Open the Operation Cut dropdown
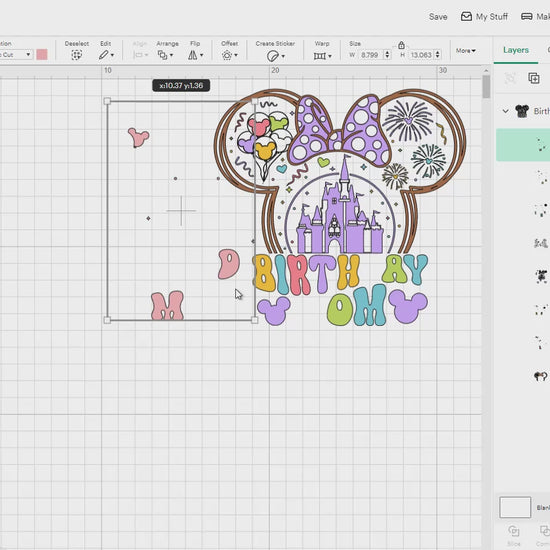The width and height of the screenshot is (550, 550). click(x=16, y=55)
